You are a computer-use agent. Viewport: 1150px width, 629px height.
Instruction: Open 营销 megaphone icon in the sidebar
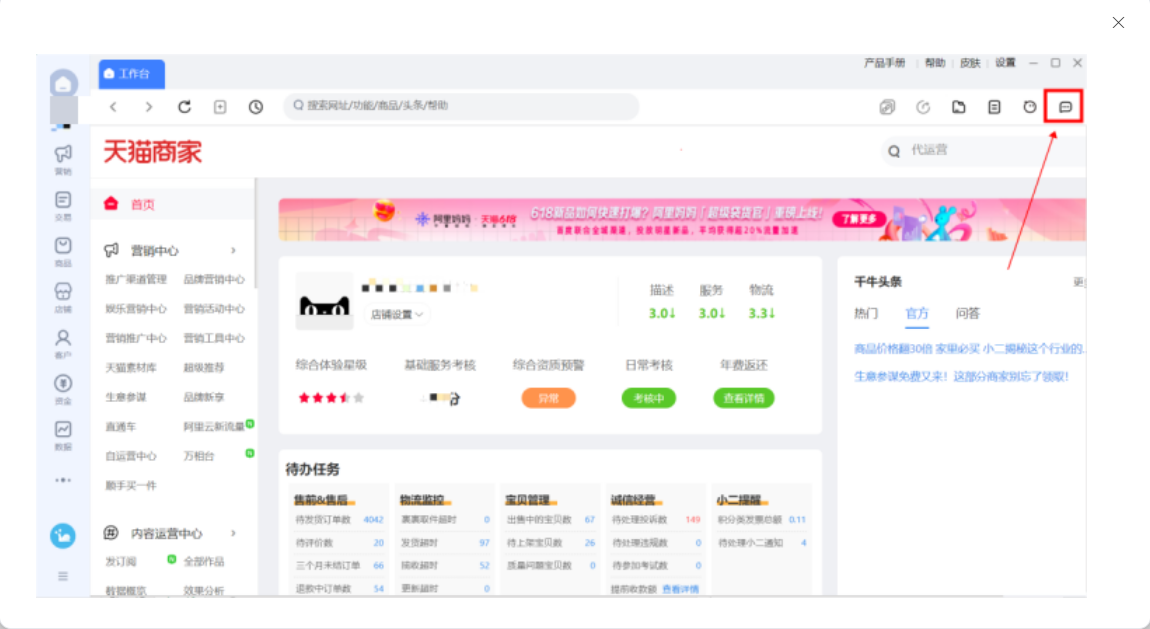point(63,158)
